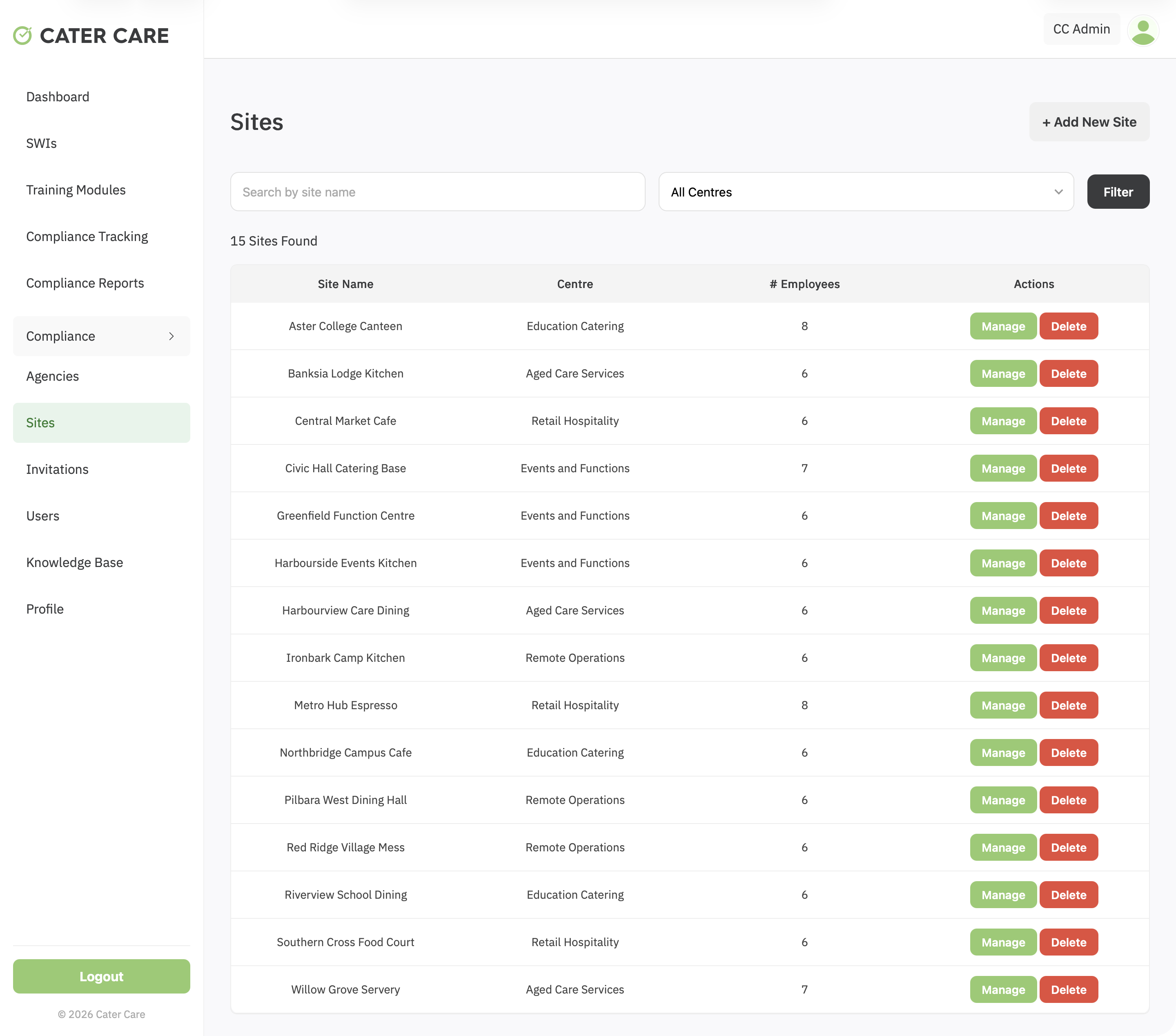
Task: Open the All Centres dropdown
Action: 866,192
